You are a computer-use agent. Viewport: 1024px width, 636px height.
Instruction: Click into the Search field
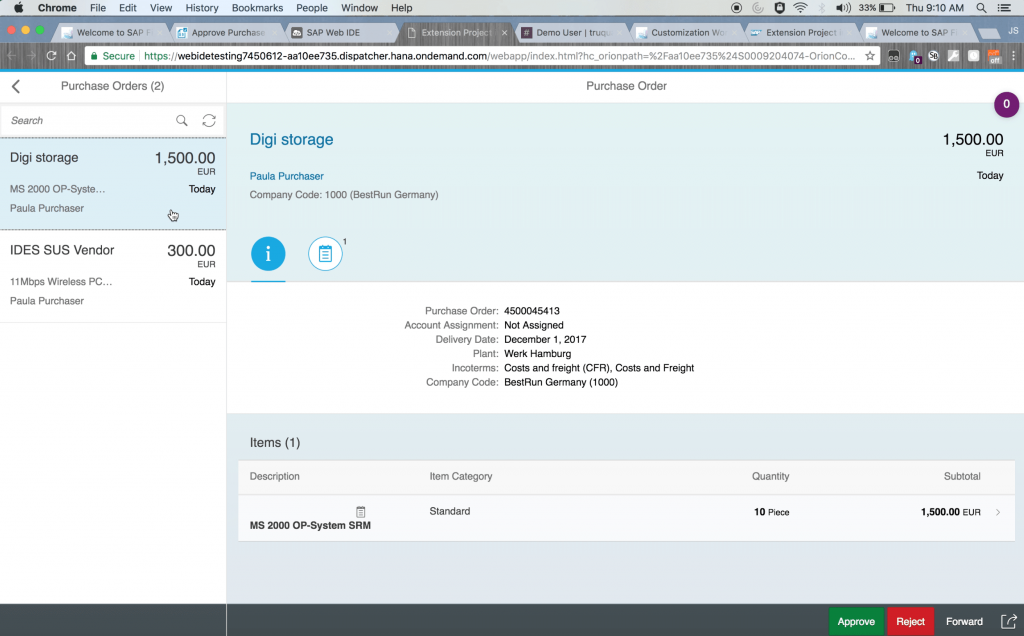pyautogui.click(x=89, y=120)
